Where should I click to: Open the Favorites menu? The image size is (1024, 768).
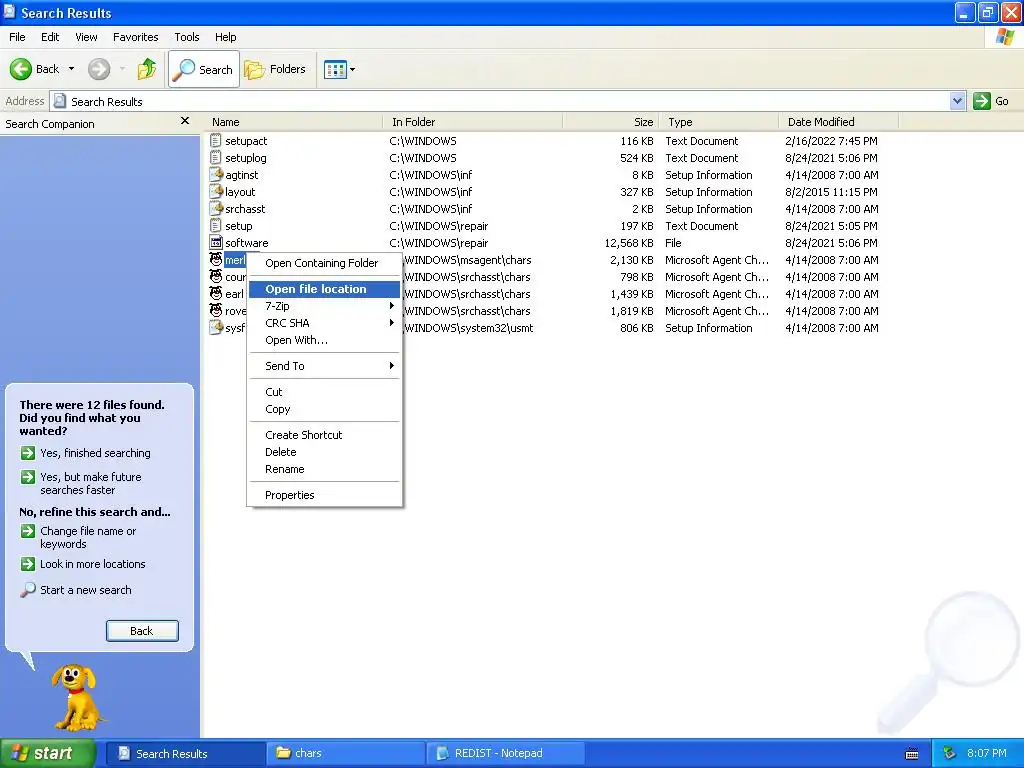[x=135, y=37]
